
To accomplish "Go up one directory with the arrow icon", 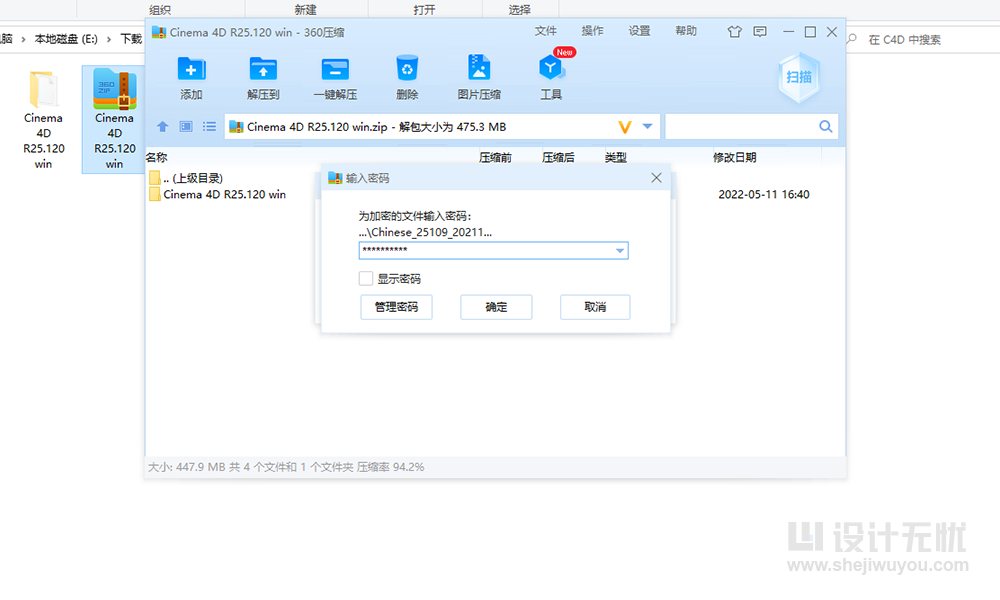I will (x=163, y=127).
